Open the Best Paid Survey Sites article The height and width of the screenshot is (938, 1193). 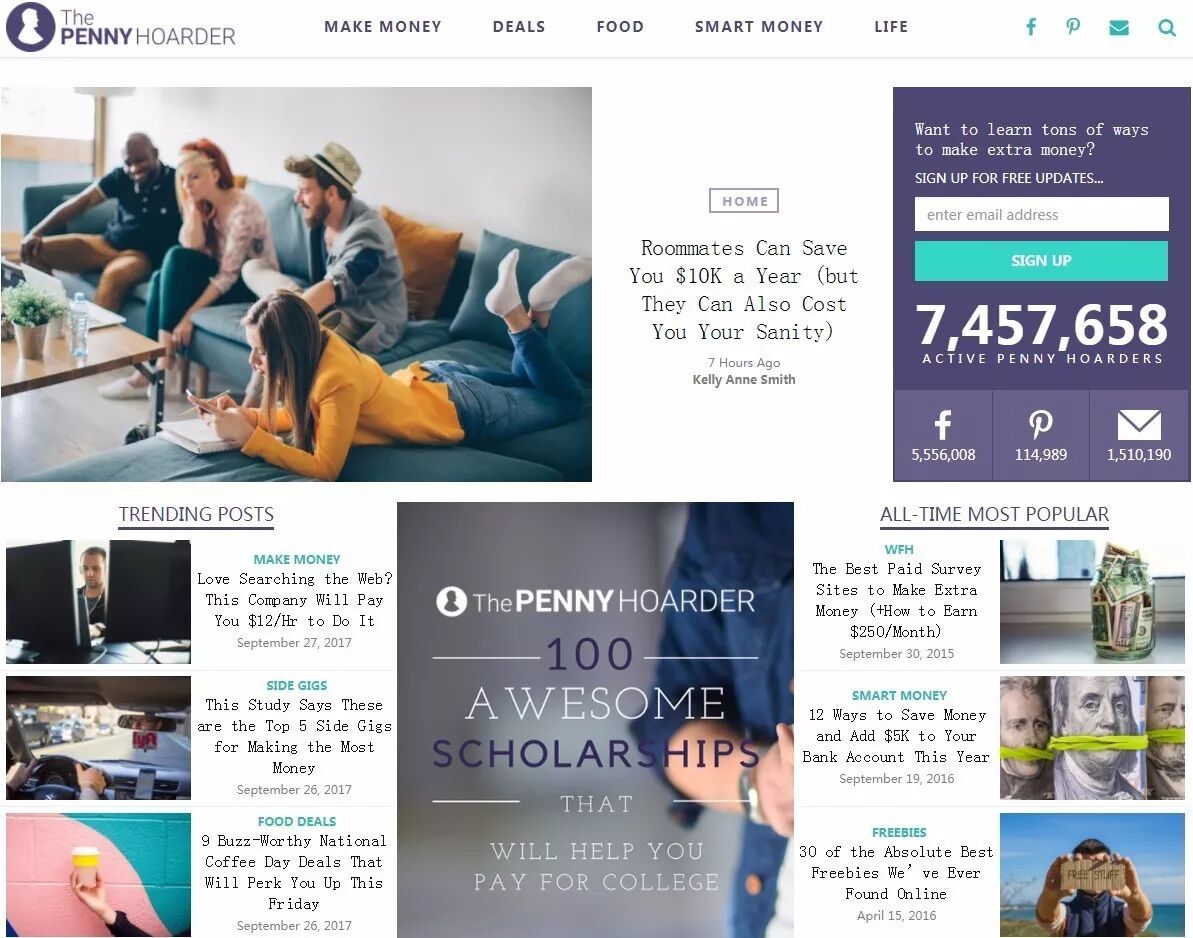point(896,600)
